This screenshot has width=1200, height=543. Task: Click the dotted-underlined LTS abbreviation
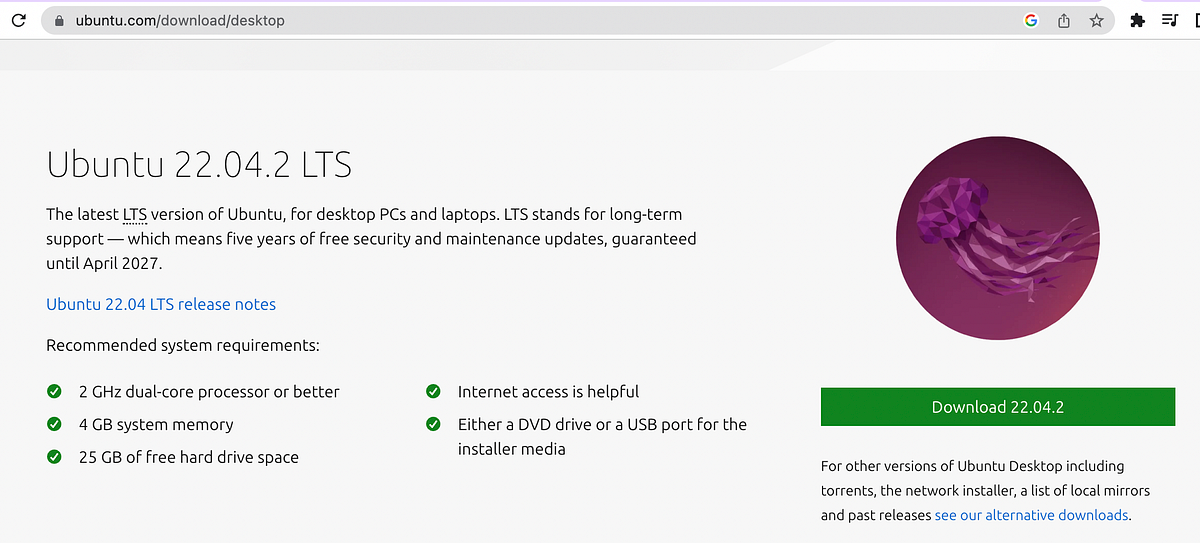coord(135,215)
